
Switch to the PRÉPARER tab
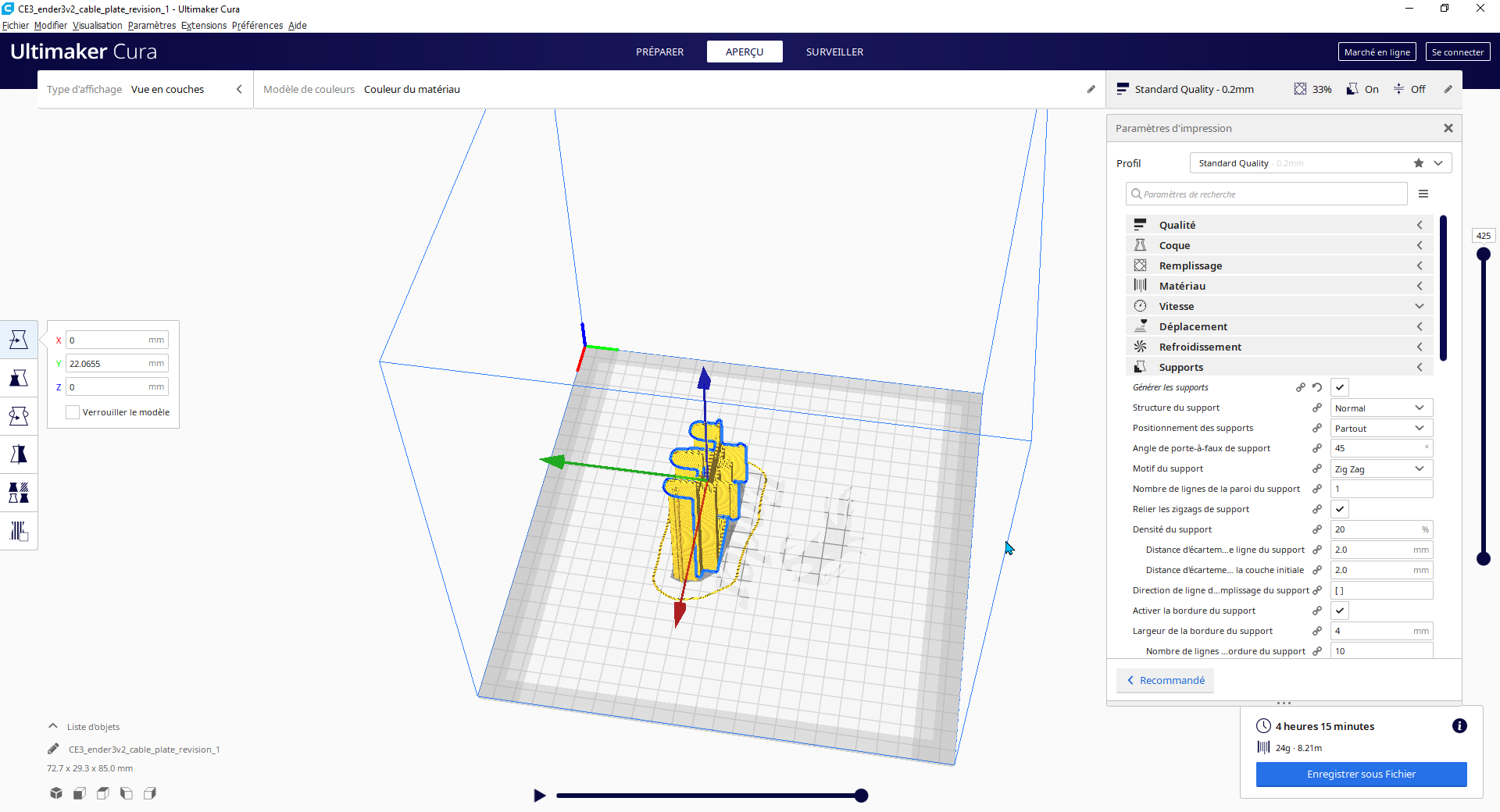[659, 52]
